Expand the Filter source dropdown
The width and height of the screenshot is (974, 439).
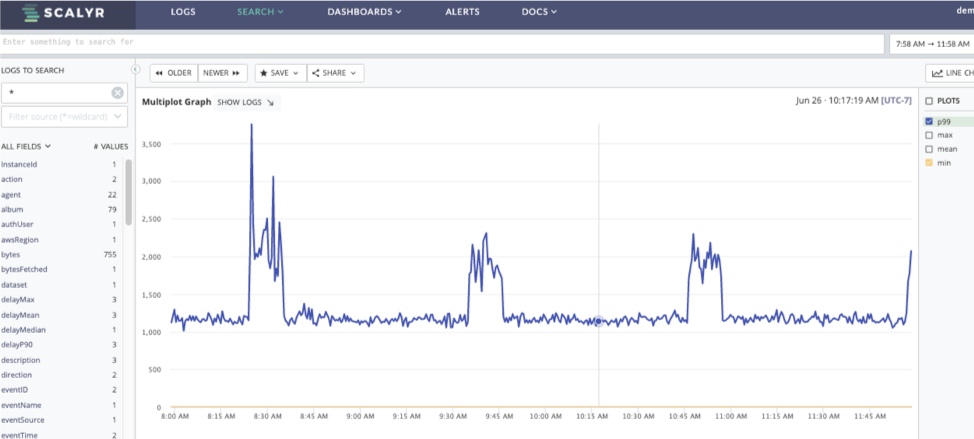[119, 117]
